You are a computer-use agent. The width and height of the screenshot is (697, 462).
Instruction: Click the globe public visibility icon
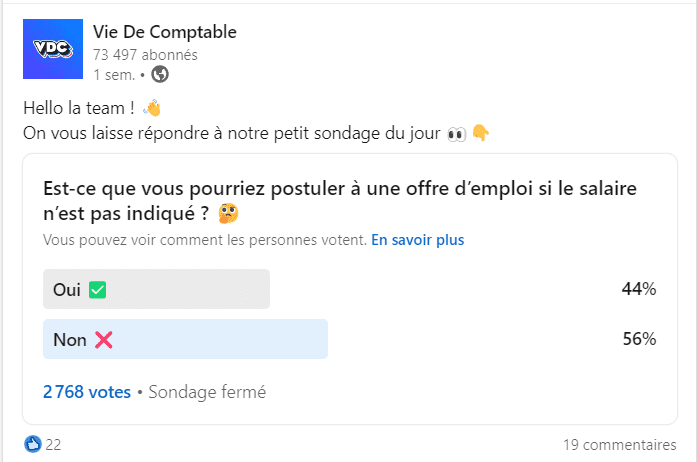[160, 74]
